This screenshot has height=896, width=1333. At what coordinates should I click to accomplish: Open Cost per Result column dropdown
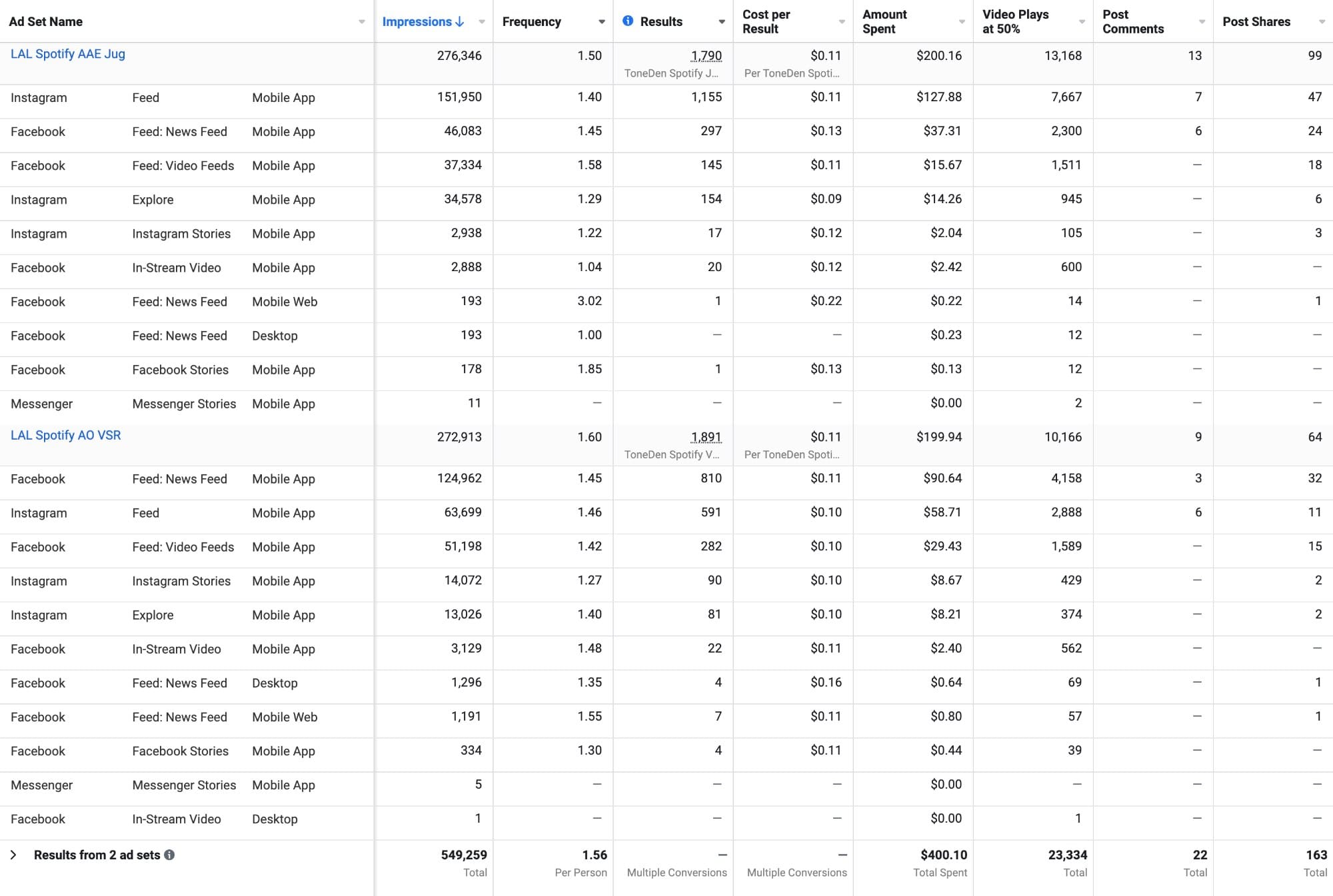841,22
